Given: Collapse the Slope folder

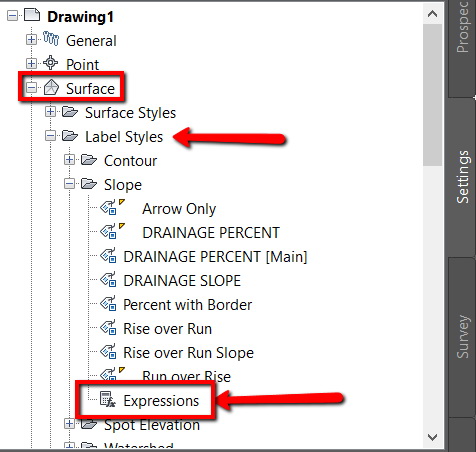Looking at the screenshot, I should [69, 184].
